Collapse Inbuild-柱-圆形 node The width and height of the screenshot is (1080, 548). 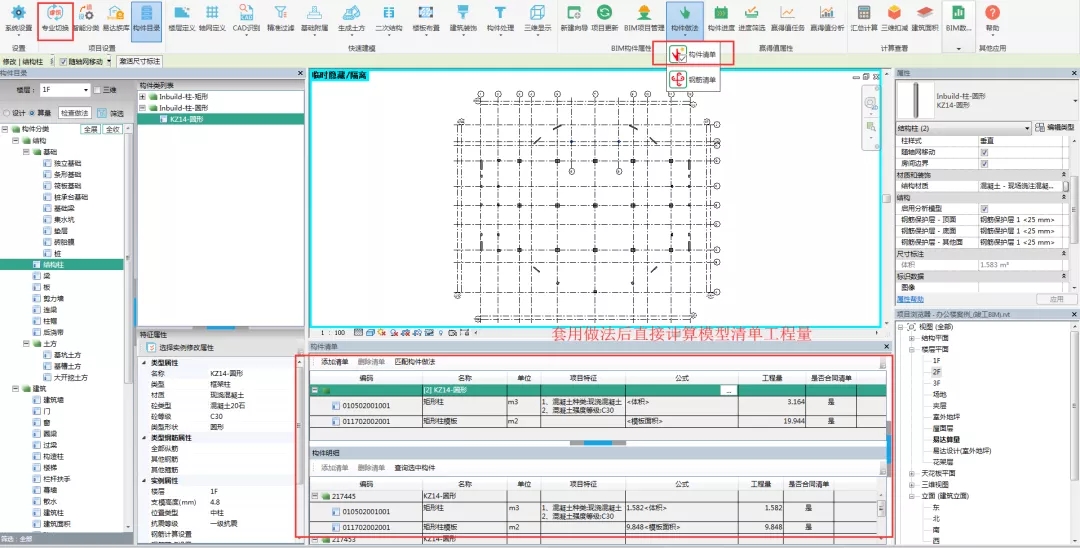click(143, 108)
